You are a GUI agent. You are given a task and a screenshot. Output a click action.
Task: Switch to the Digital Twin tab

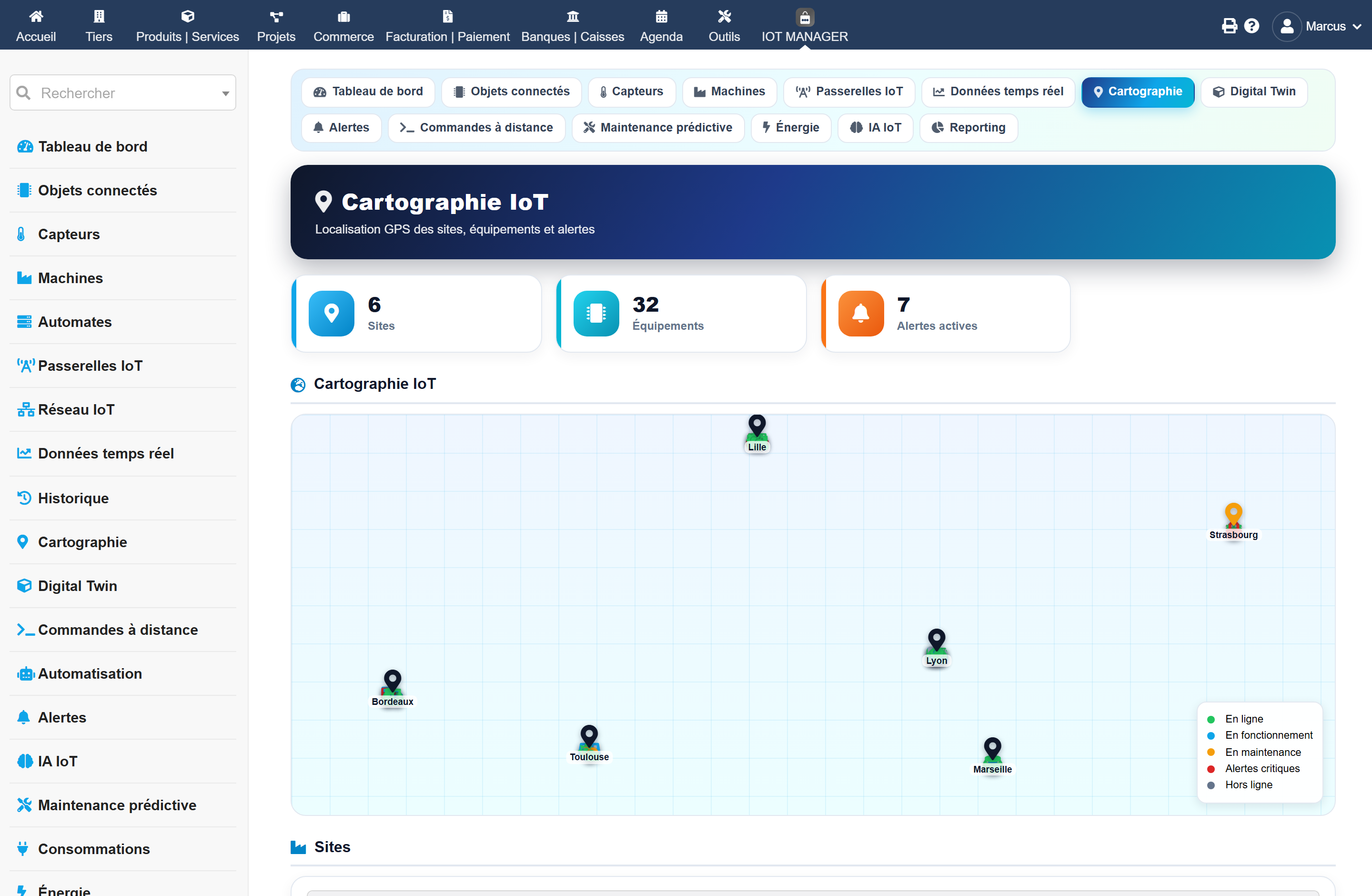[1254, 92]
